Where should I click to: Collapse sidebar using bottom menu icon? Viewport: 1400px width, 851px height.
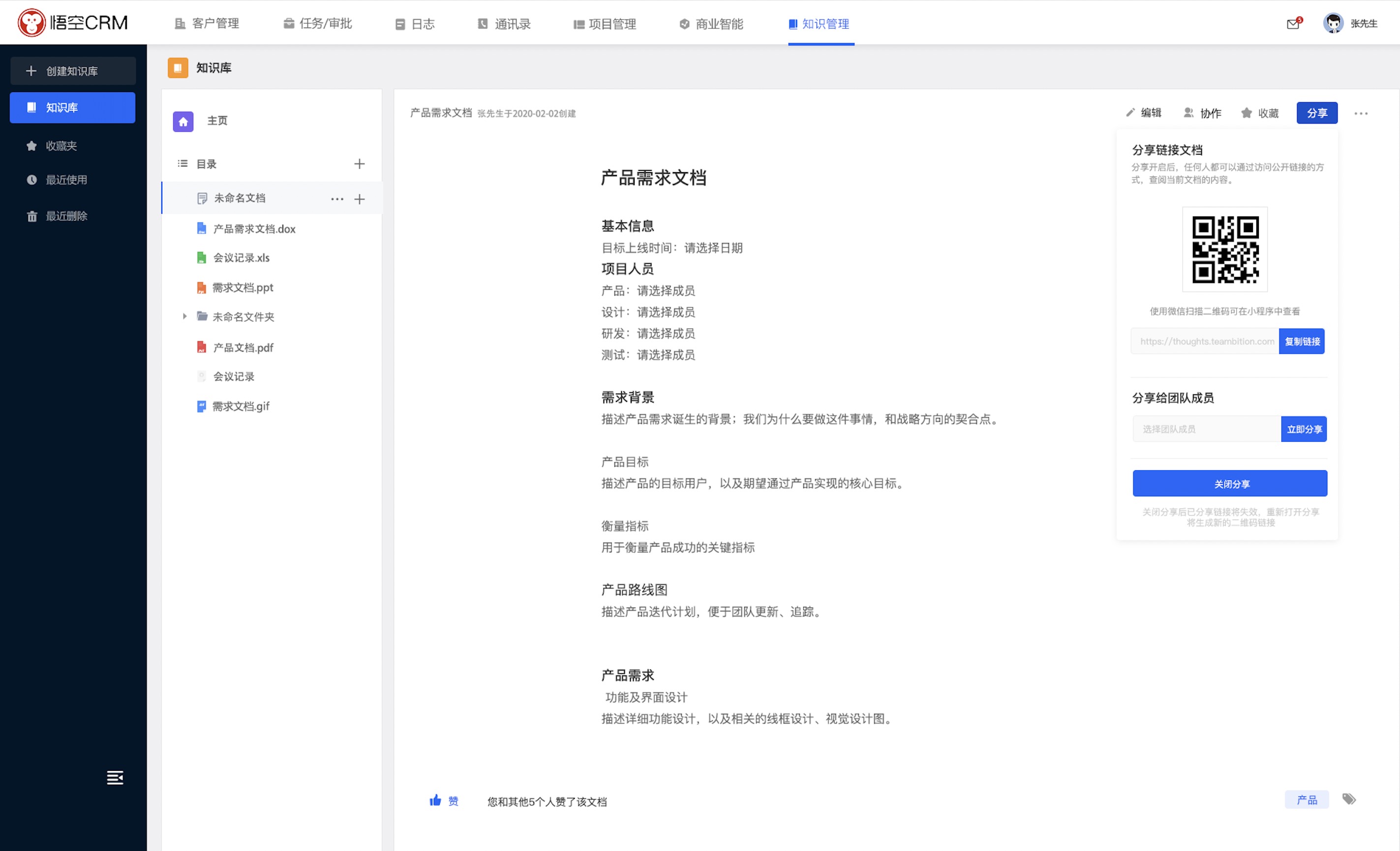(115, 778)
